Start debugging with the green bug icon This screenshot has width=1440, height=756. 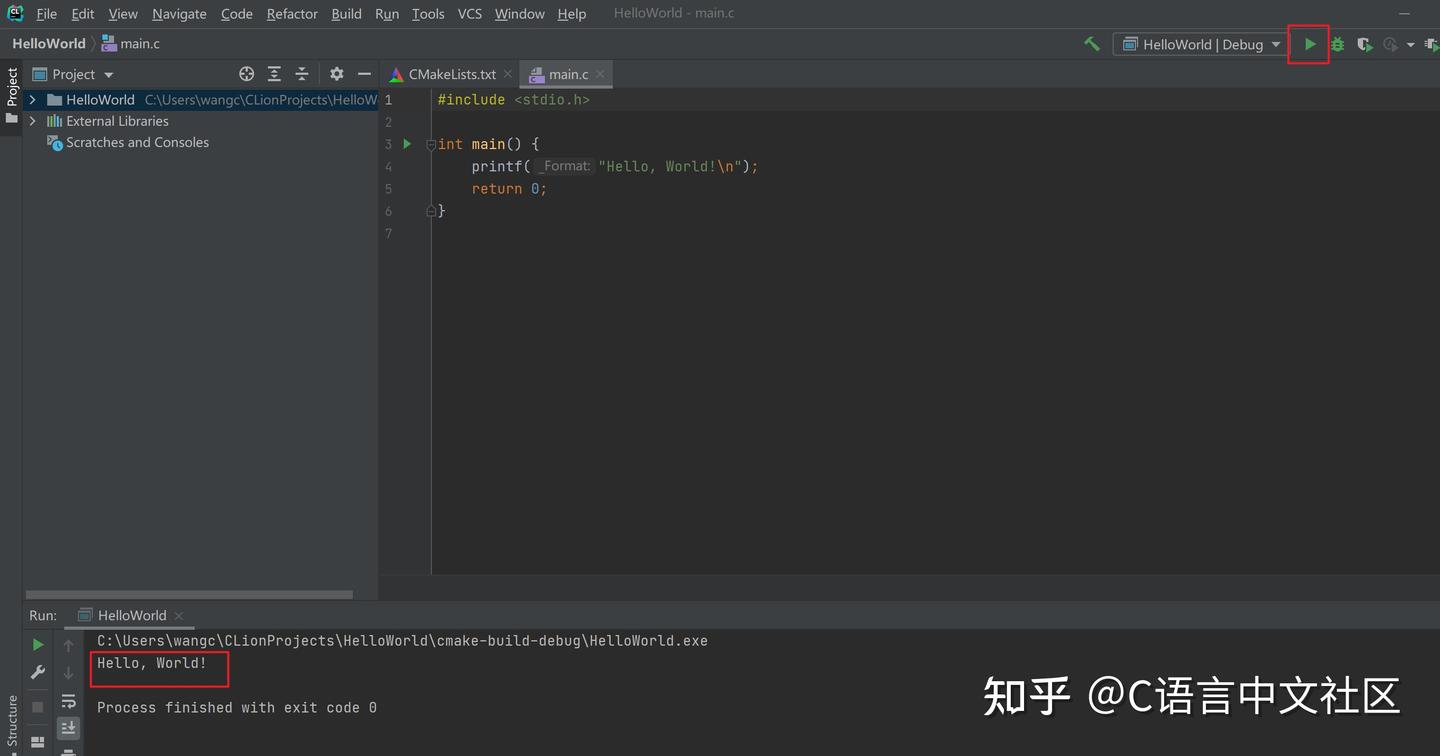[x=1338, y=44]
